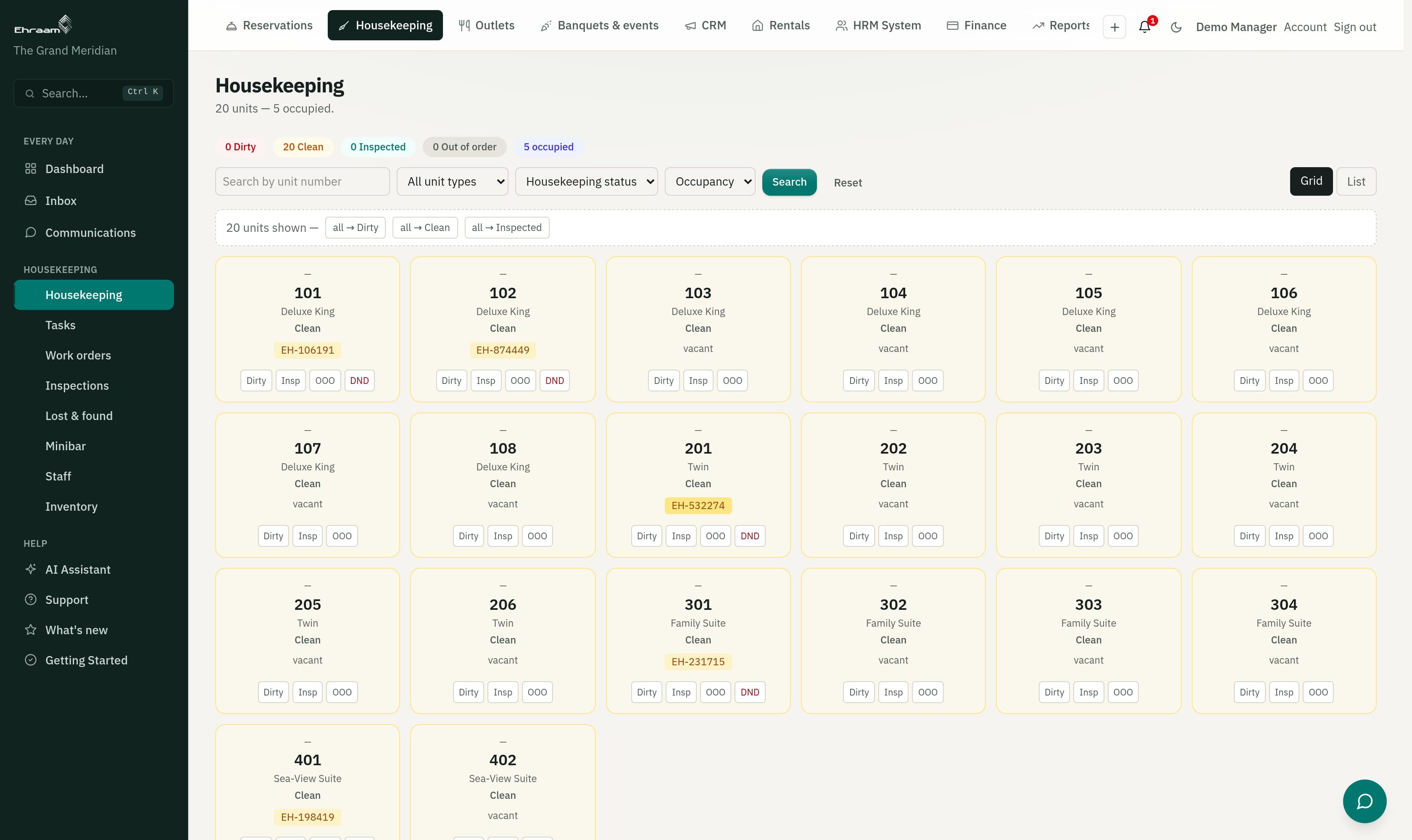1412x840 pixels.
Task: Switch to Grid view
Action: (1311, 181)
